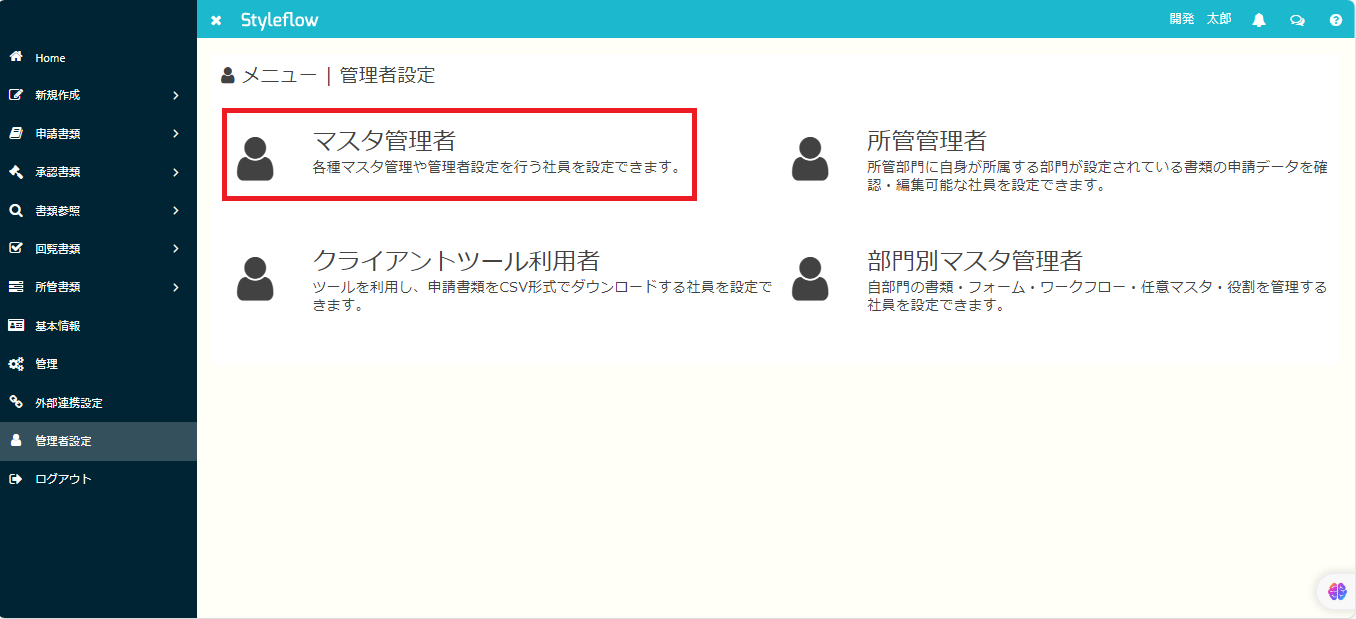
Task: Open 所管管理者 settings link
Action: point(927,141)
